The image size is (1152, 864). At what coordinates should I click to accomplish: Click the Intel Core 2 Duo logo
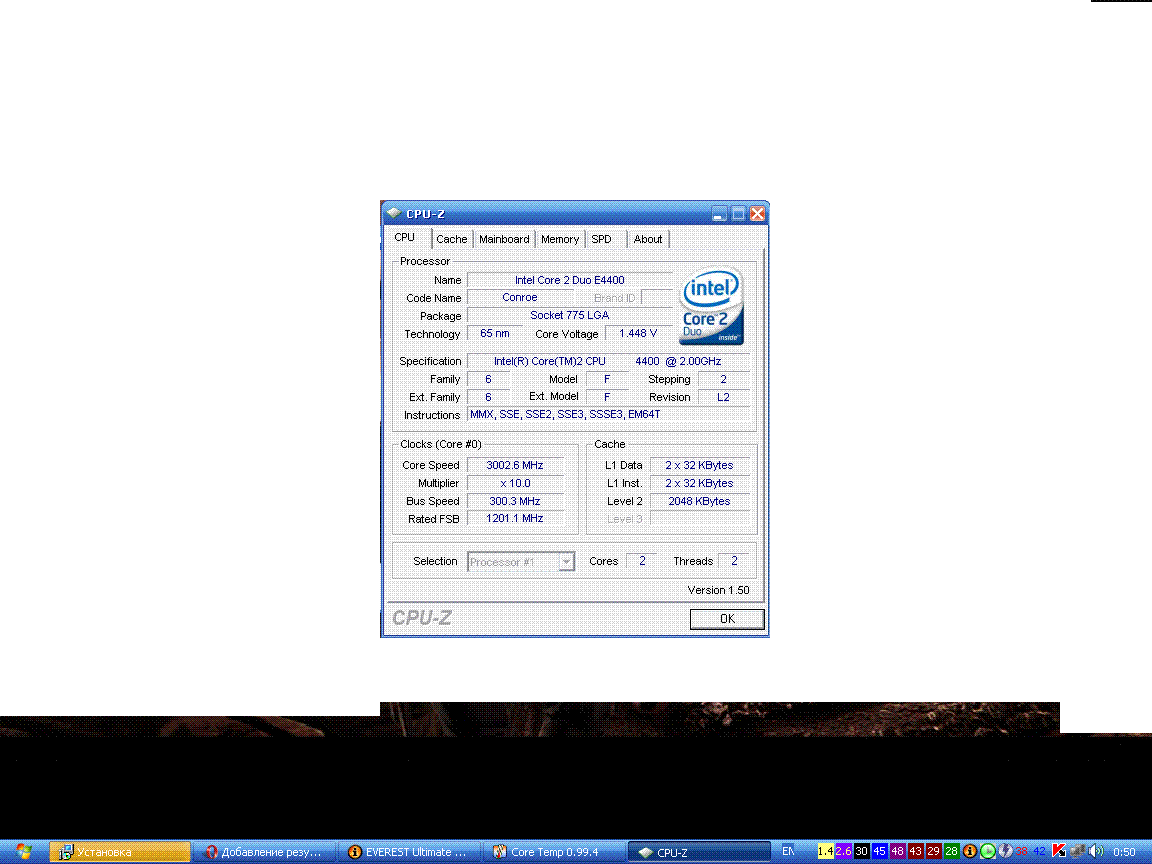711,306
